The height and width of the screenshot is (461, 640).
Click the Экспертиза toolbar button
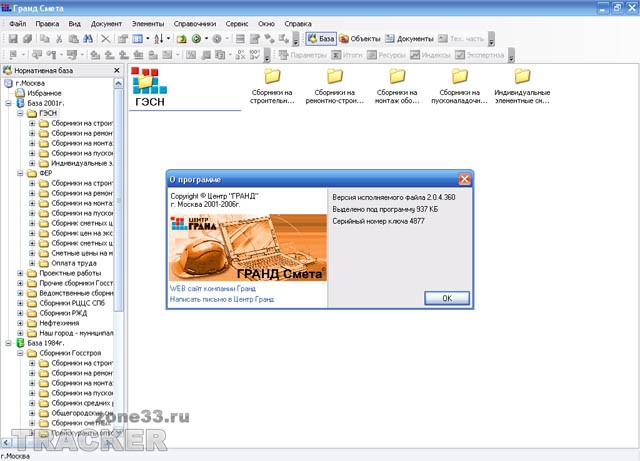pyautogui.click(x=480, y=55)
